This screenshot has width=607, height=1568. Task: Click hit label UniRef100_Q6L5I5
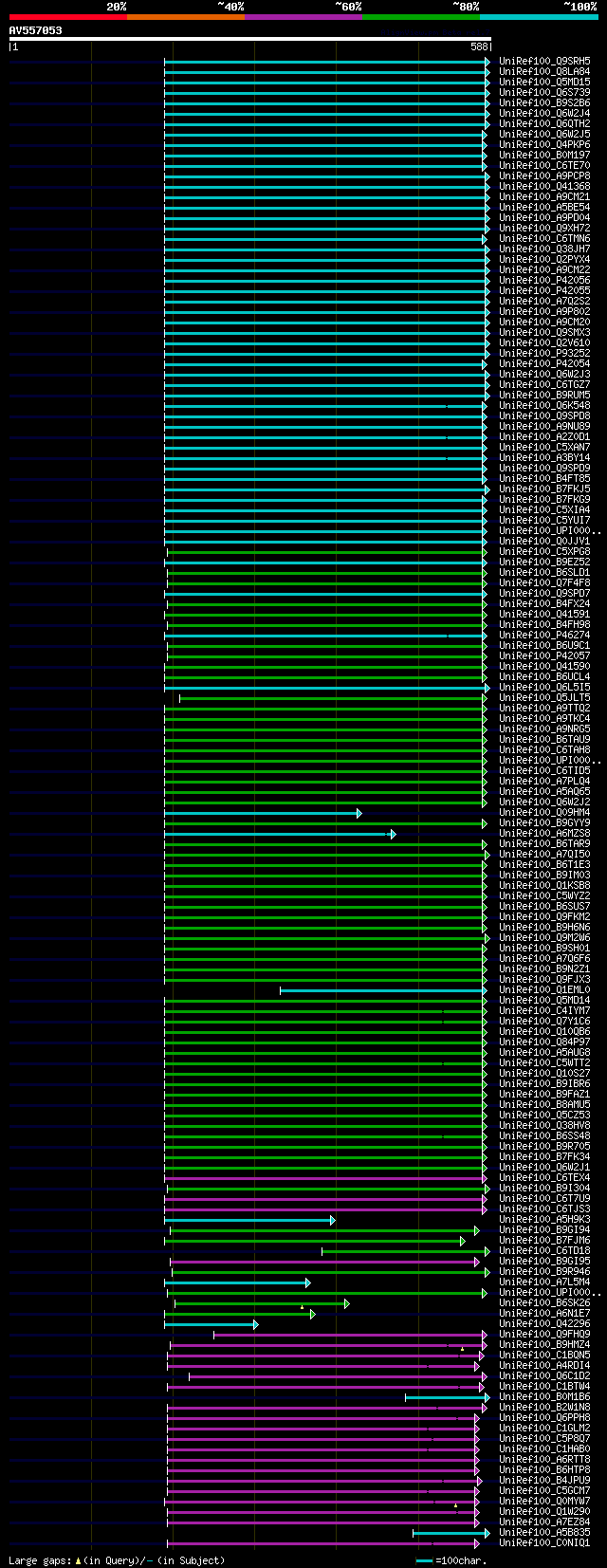coord(544,687)
